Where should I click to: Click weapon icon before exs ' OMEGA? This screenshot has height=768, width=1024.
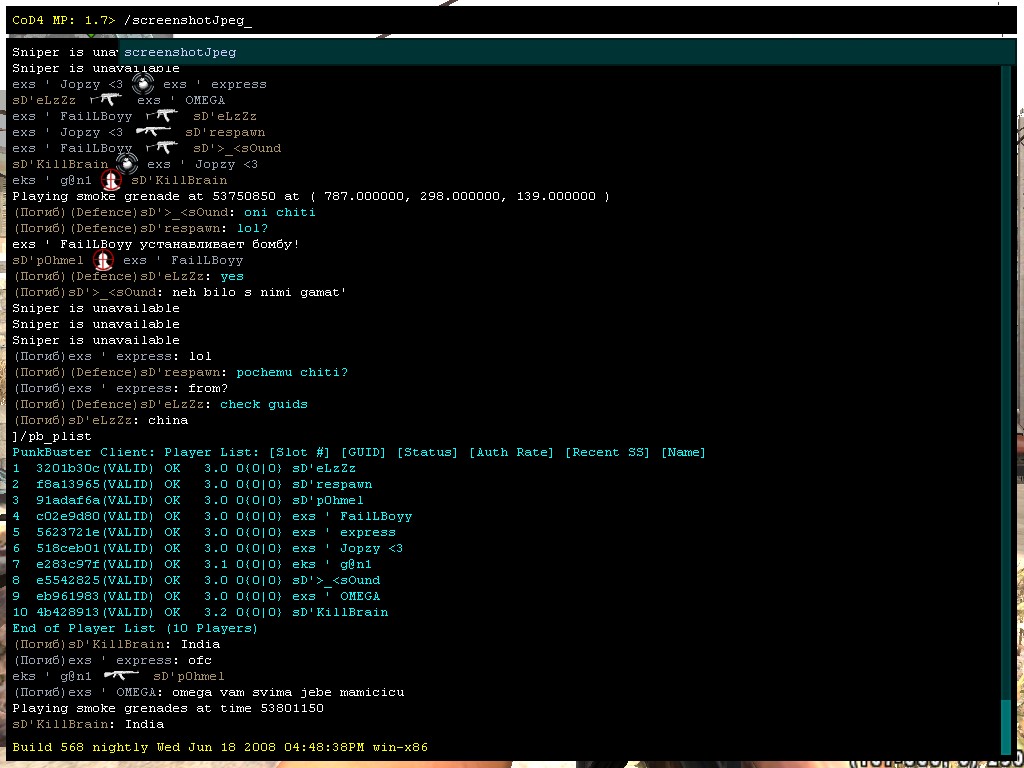tap(106, 100)
